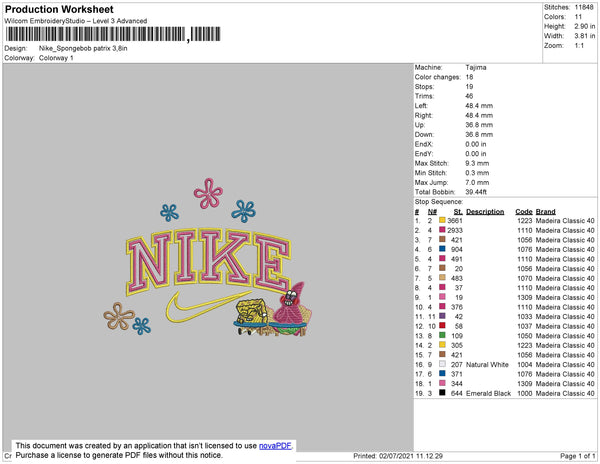
Task: Click thread code '1004' in row 16
Action: click(x=525, y=365)
